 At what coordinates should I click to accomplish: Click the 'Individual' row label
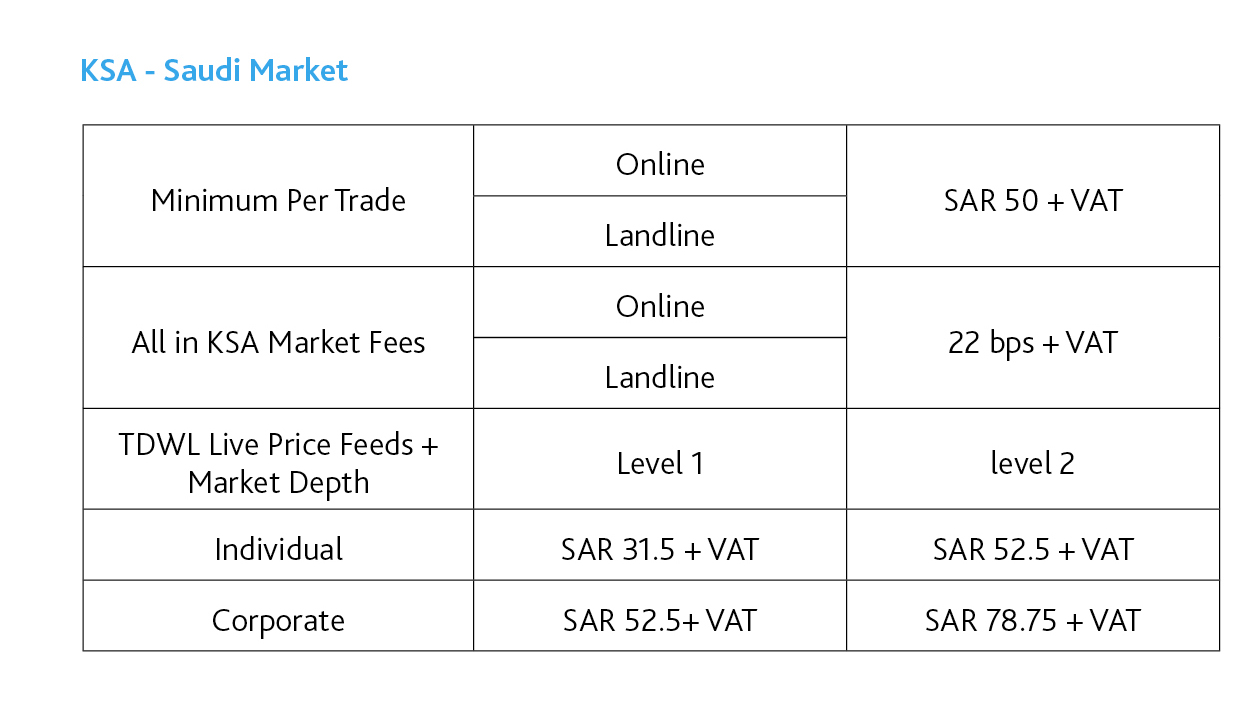[x=278, y=550]
